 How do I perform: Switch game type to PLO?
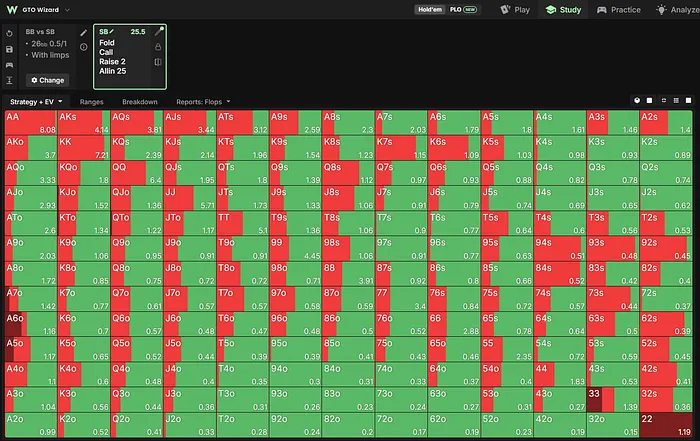[x=463, y=9]
